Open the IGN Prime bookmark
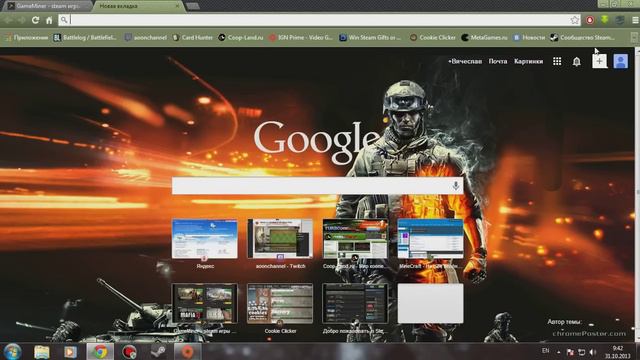Viewport: 640px width, 360px height. pyautogui.click(x=301, y=38)
